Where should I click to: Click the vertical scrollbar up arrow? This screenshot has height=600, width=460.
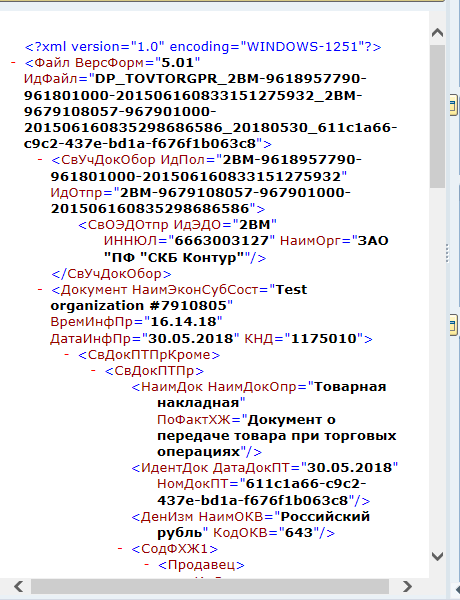437,33
